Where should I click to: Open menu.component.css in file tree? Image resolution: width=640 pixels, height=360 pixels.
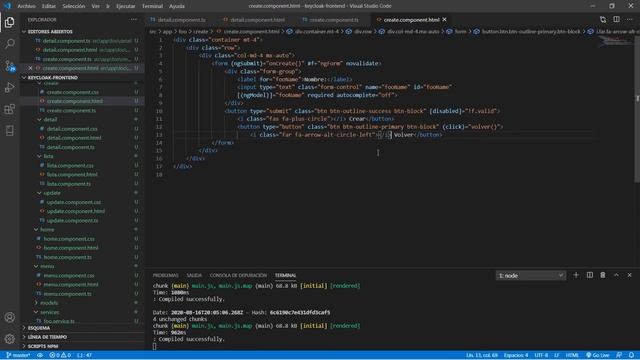pos(69,276)
